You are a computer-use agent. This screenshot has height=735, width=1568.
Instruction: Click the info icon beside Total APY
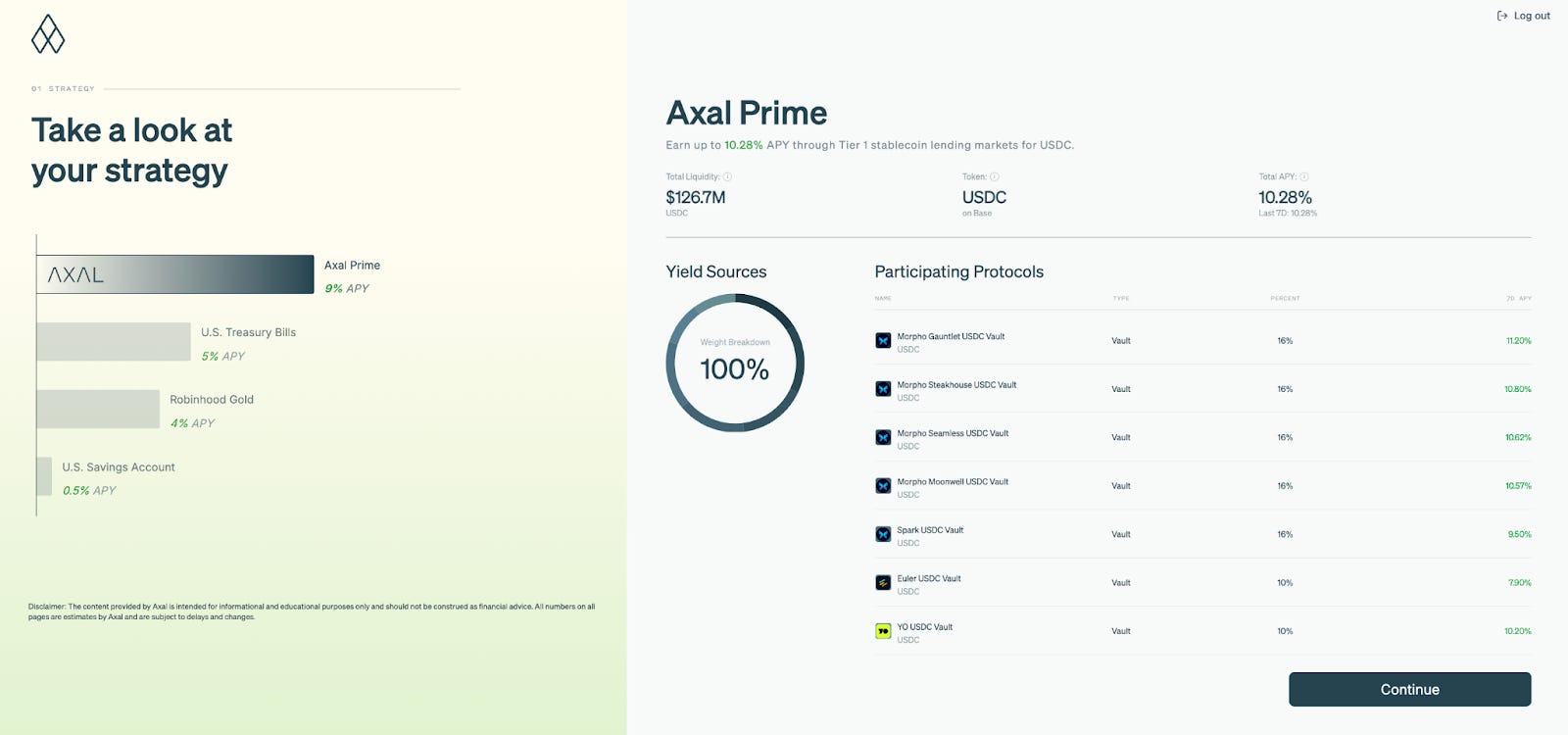(x=1303, y=177)
